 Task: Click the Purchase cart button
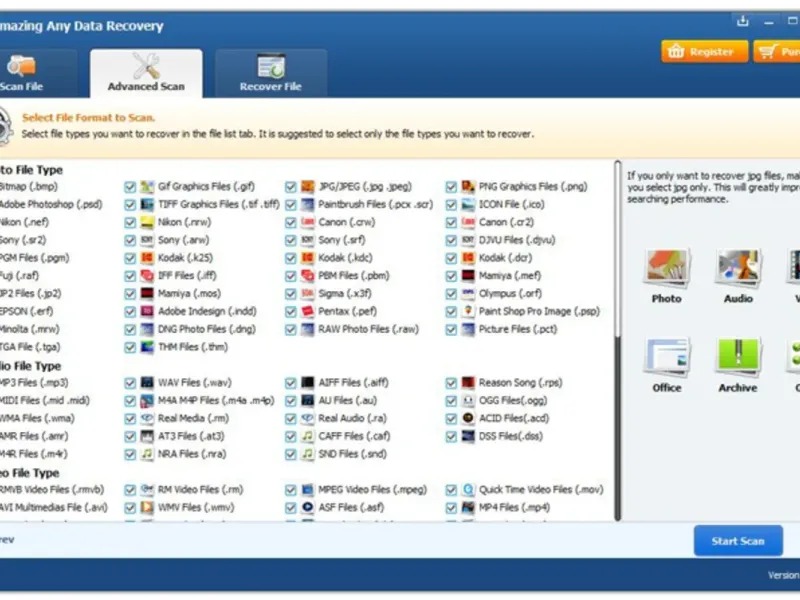click(777, 52)
